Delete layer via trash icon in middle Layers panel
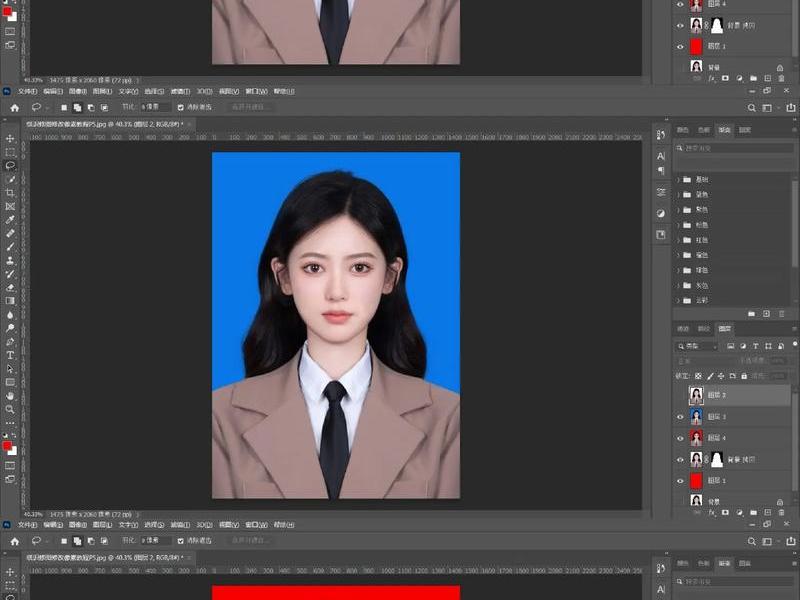This screenshot has width=800, height=600. (x=781, y=512)
